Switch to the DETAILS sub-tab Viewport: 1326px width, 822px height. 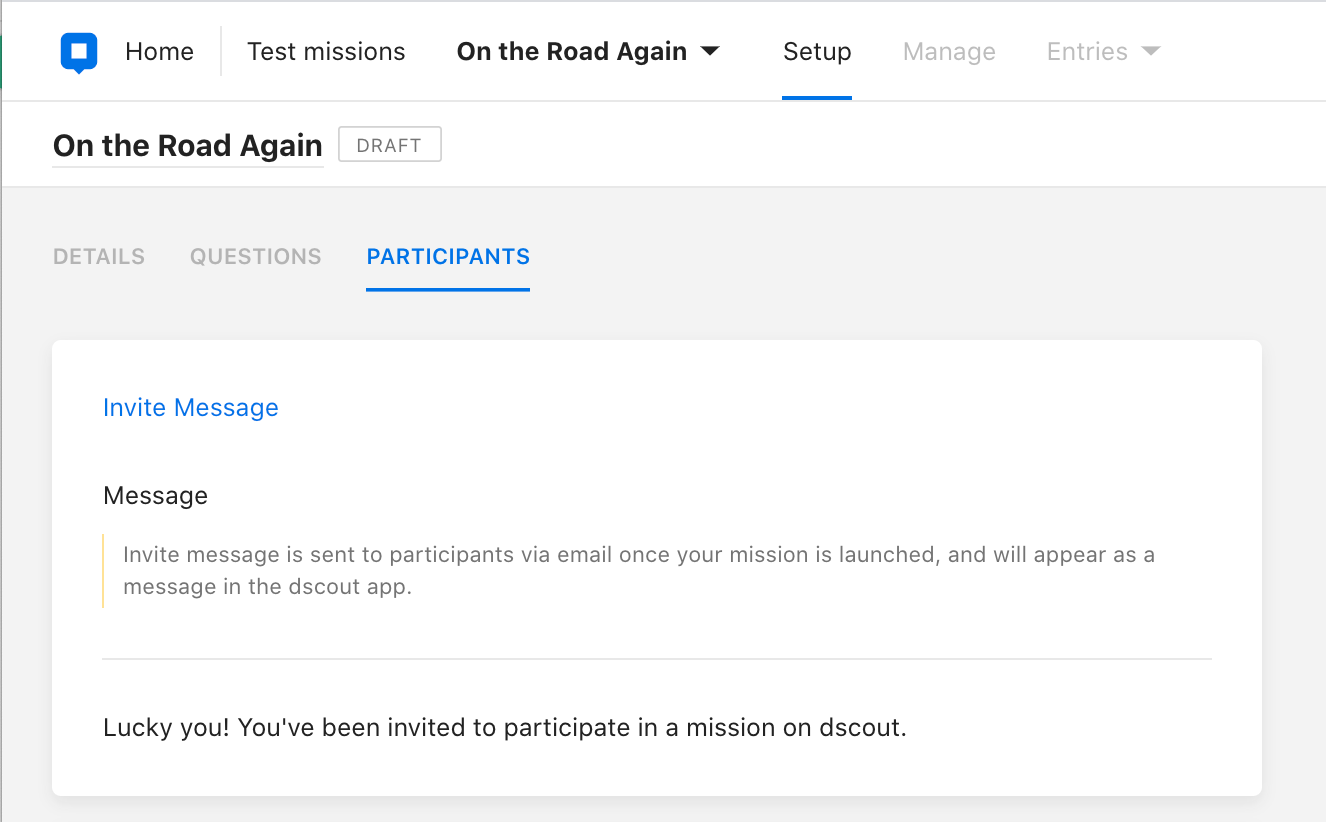pyautogui.click(x=99, y=257)
